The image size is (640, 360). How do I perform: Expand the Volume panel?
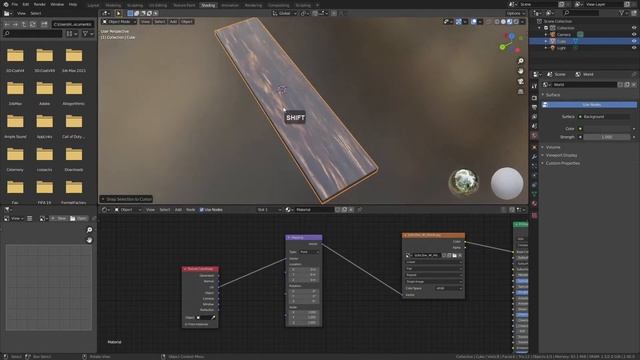coord(553,147)
